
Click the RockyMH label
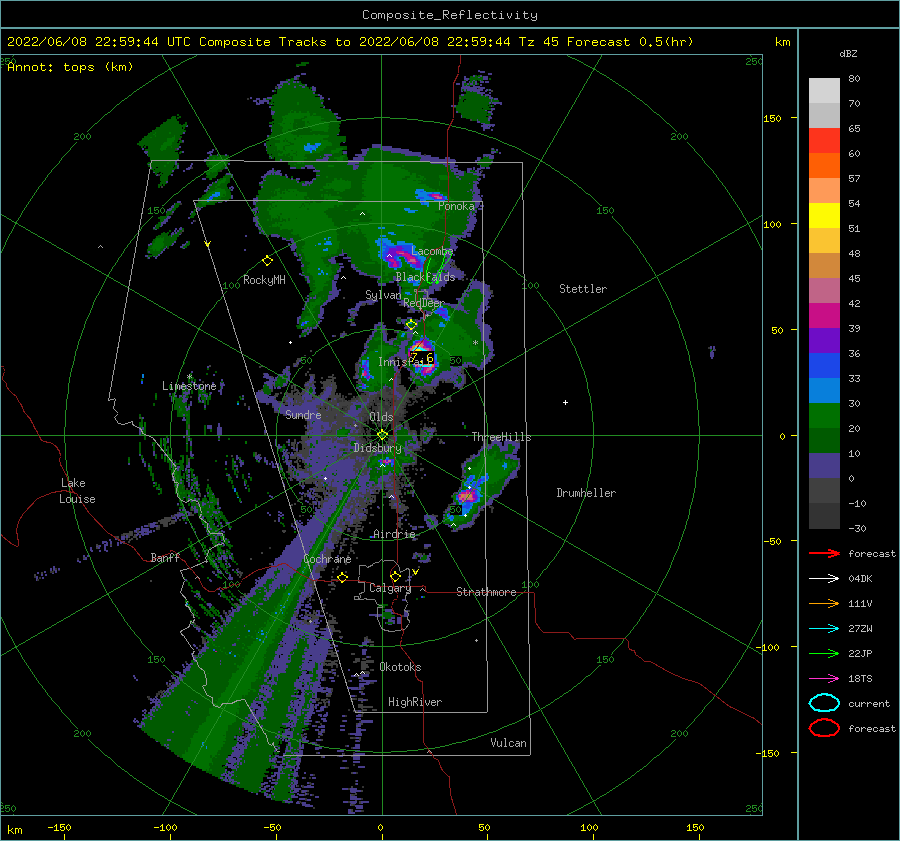(x=264, y=280)
